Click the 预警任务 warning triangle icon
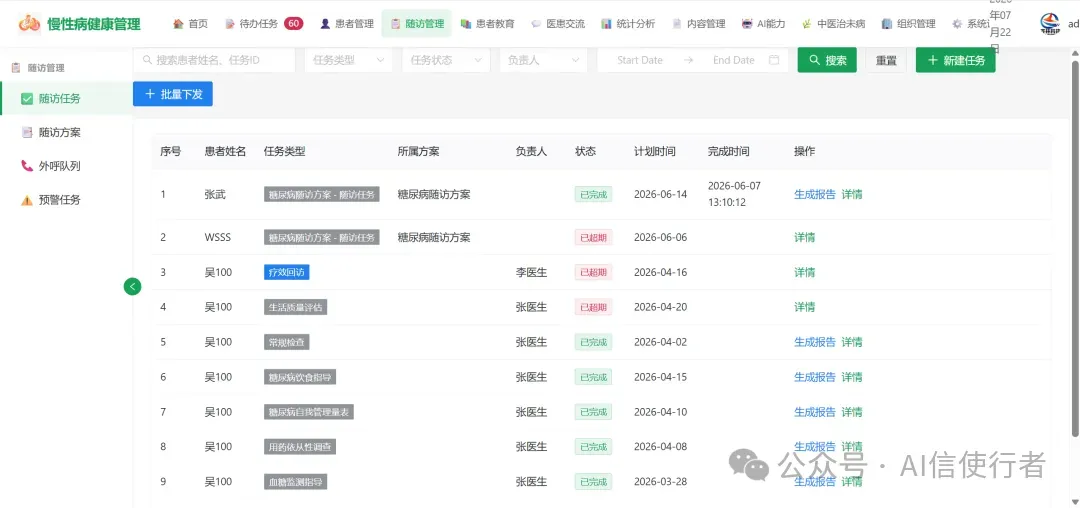 point(27,200)
